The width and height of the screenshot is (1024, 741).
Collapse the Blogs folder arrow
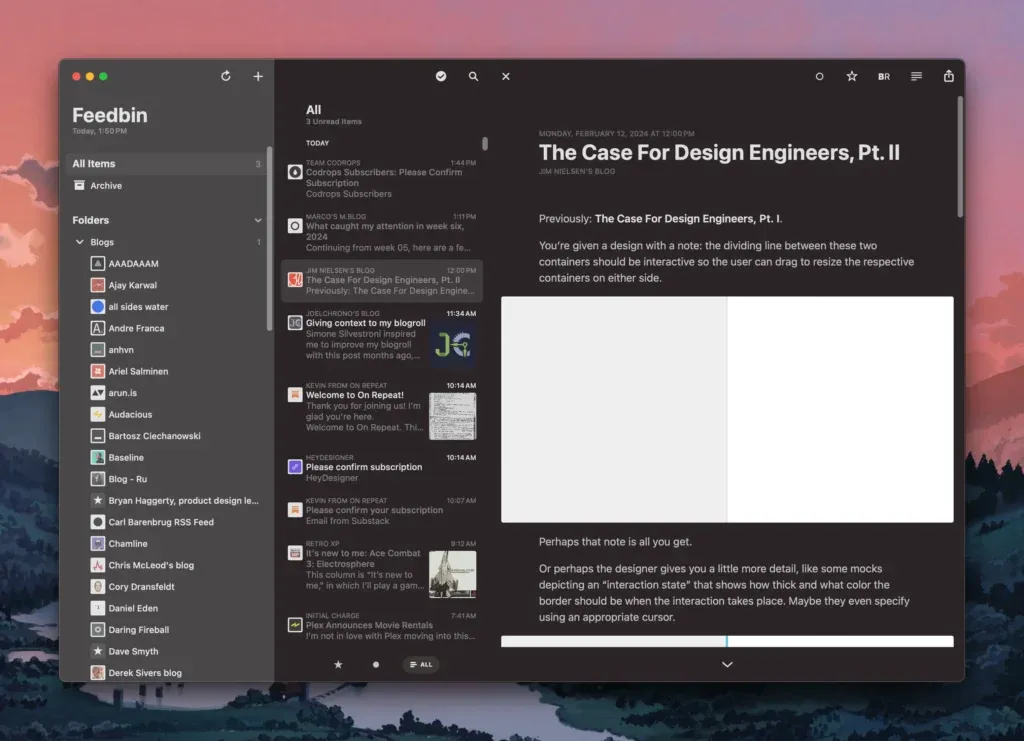click(x=80, y=242)
